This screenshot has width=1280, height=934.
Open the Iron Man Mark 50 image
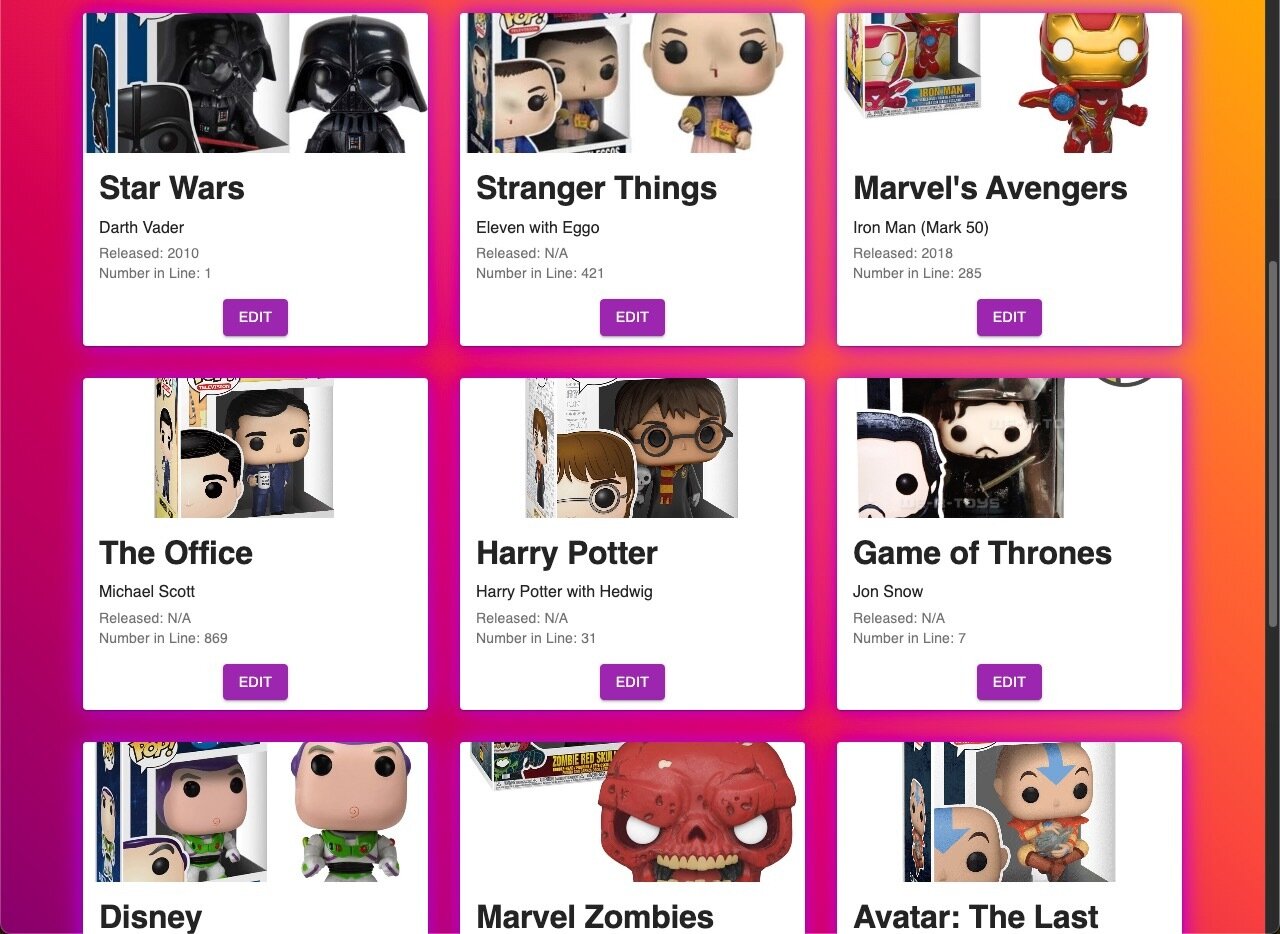(x=1009, y=83)
